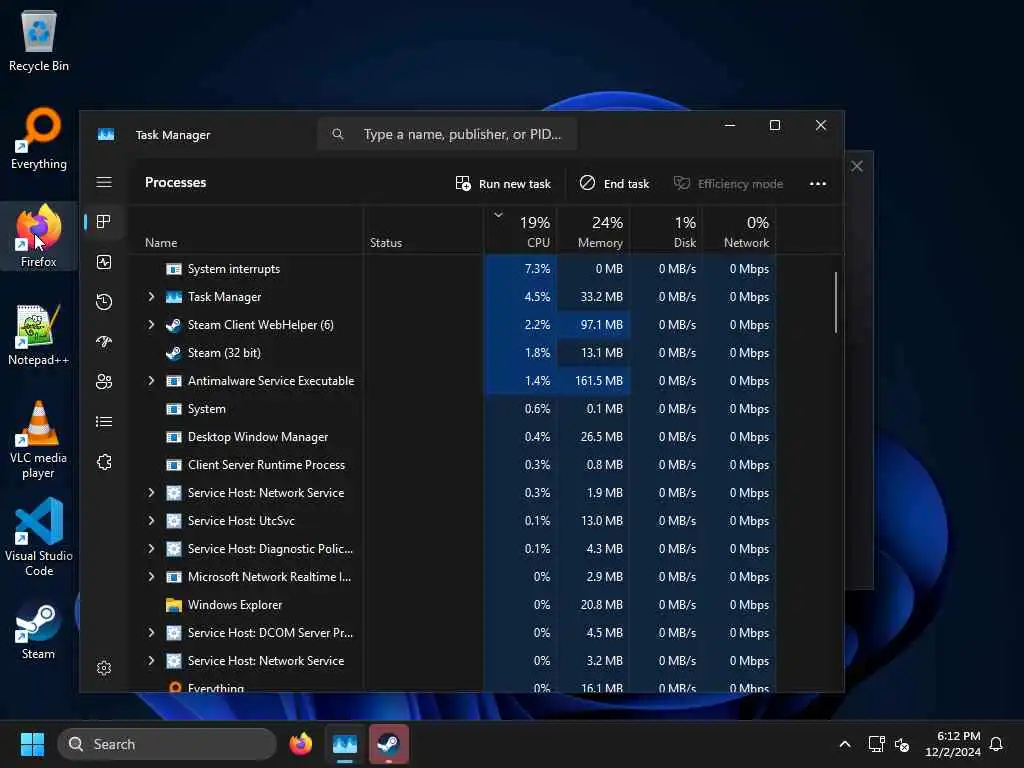This screenshot has height=768, width=1024.
Task: Expand the Task Manager process group
Action: [151, 296]
